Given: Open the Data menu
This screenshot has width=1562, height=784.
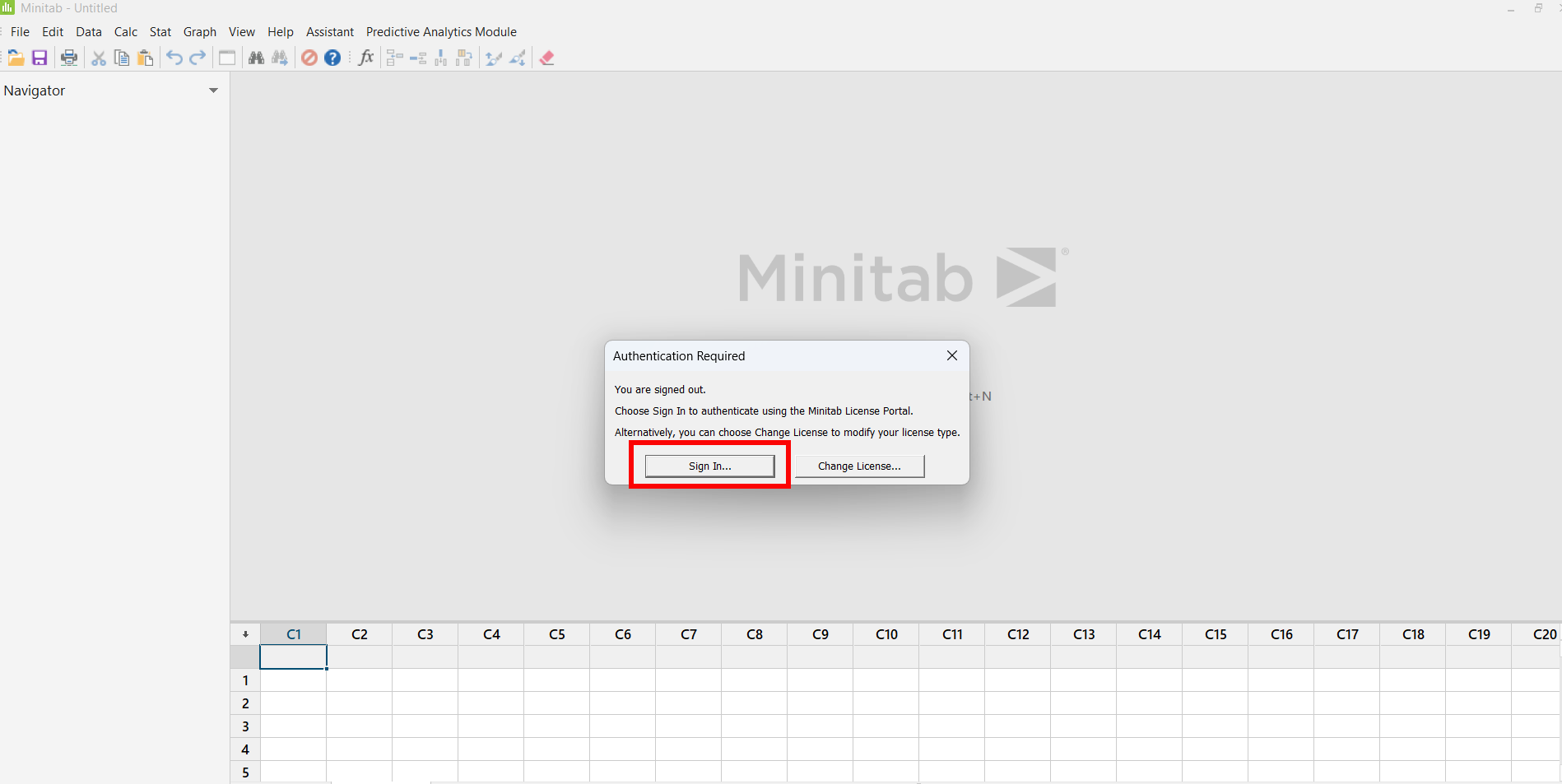Looking at the screenshot, I should 89,32.
